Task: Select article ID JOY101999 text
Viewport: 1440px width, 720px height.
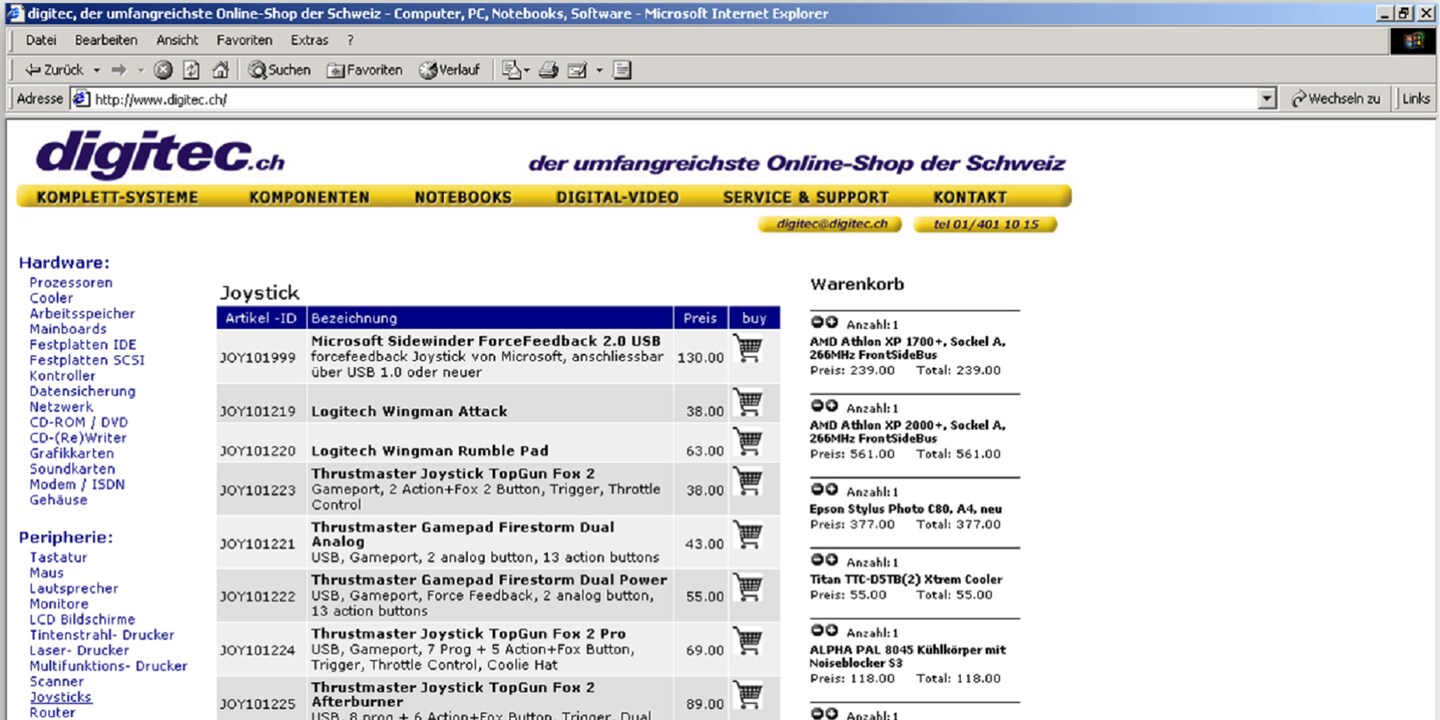Action: [x=258, y=357]
